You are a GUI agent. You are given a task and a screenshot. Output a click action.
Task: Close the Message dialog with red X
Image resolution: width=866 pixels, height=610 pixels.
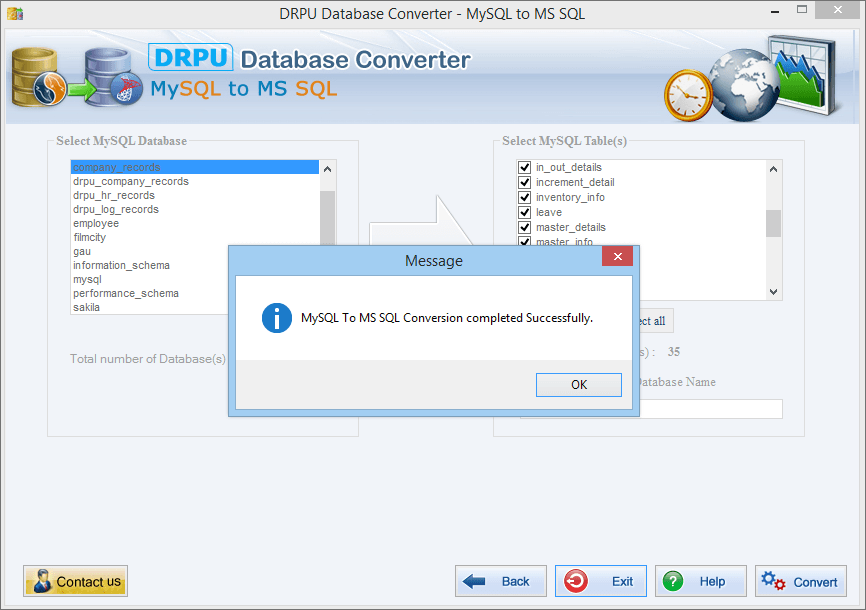coord(617,256)
